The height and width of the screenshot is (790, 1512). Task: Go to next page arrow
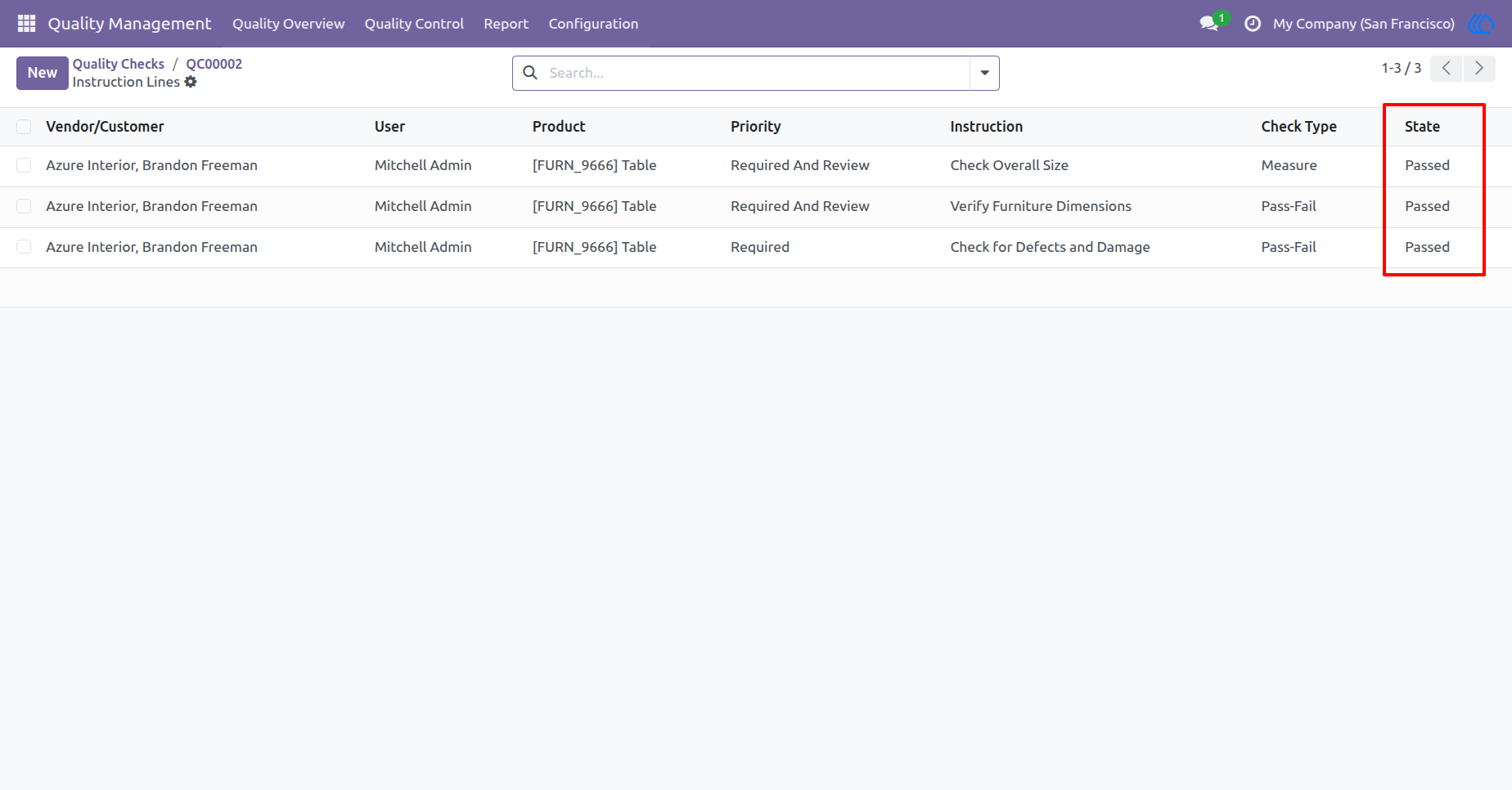[1479, 69]
